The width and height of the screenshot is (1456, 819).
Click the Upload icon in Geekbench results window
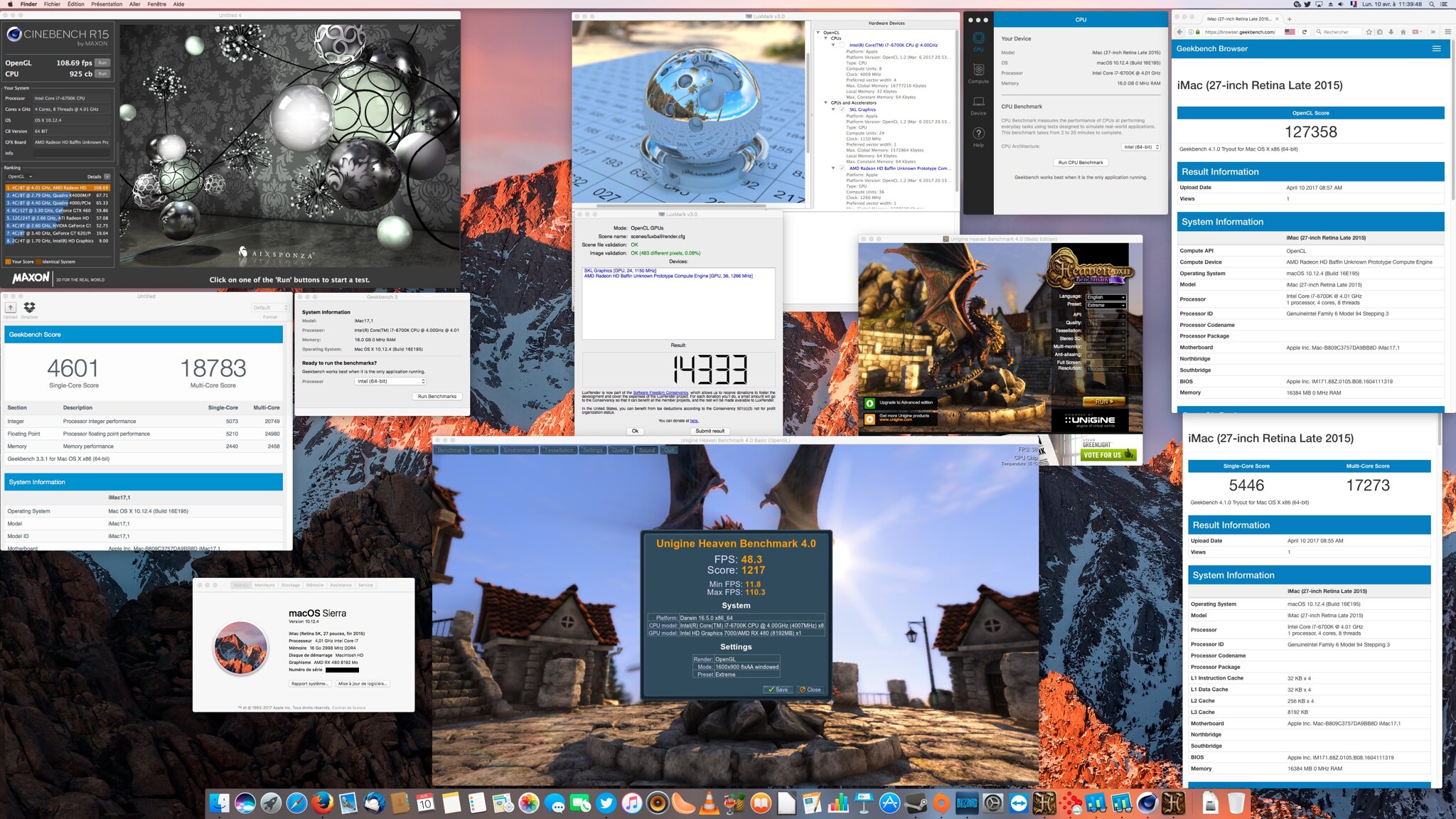click(x=11, y=308)
